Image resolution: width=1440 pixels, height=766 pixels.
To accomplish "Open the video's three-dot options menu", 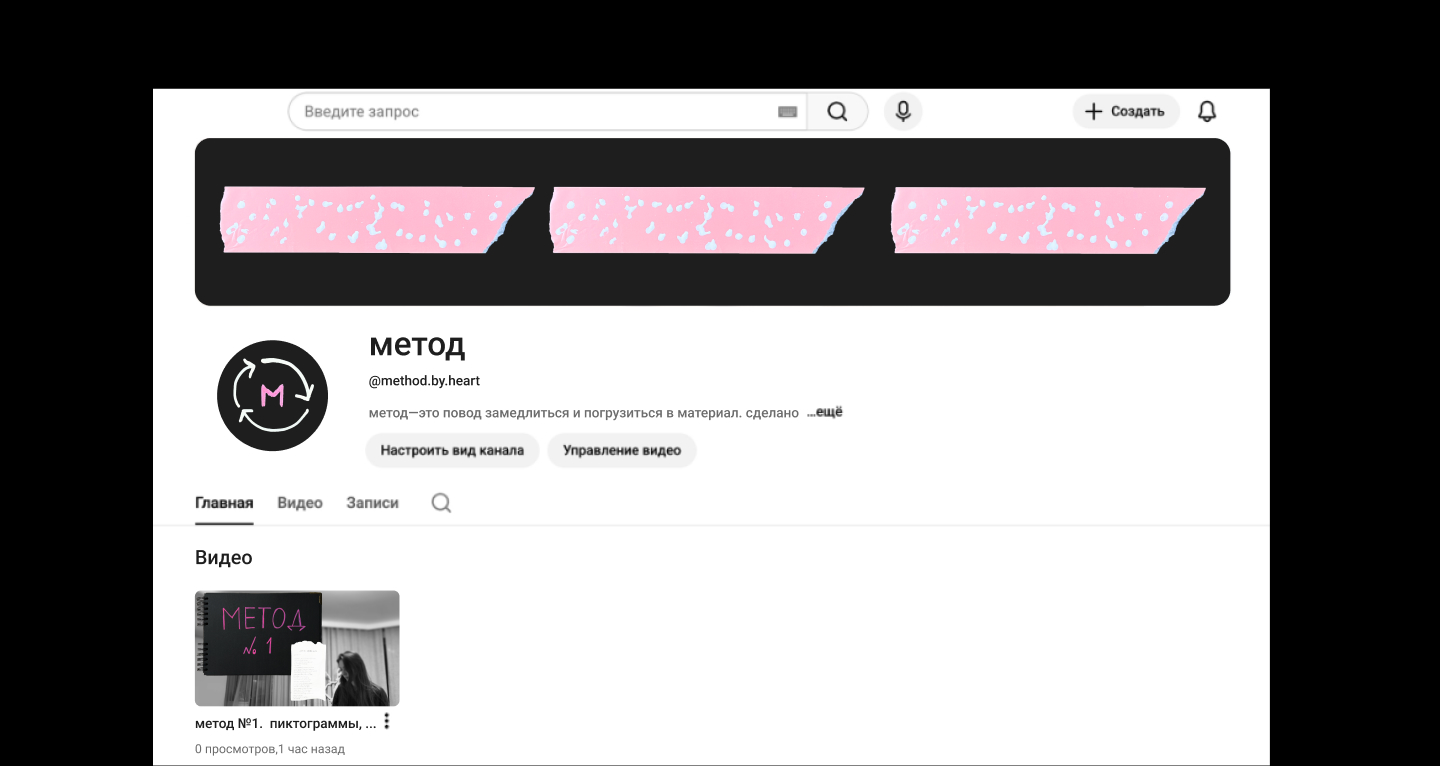I will 387,721.
